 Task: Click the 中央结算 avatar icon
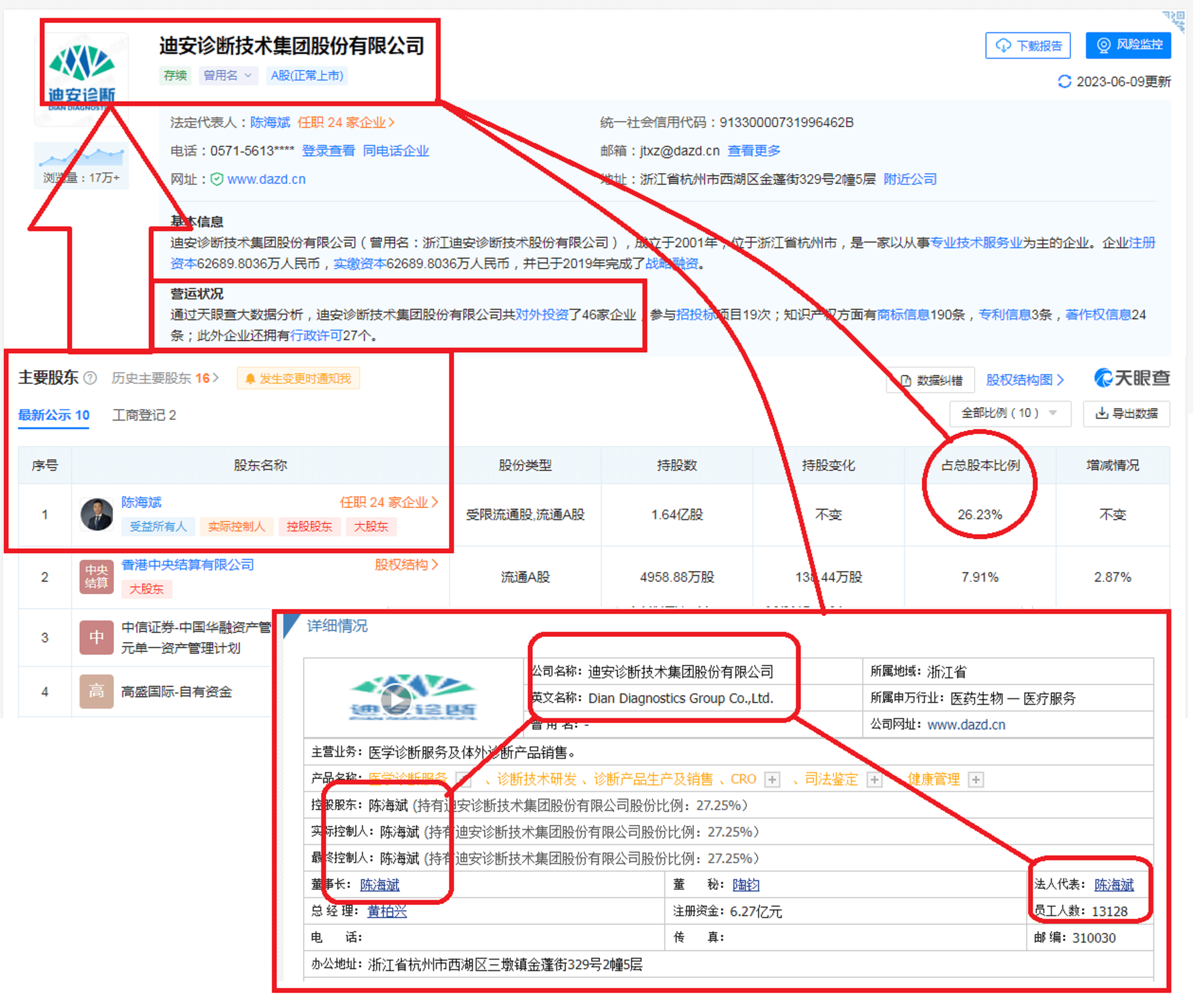[x=96, y=576]
